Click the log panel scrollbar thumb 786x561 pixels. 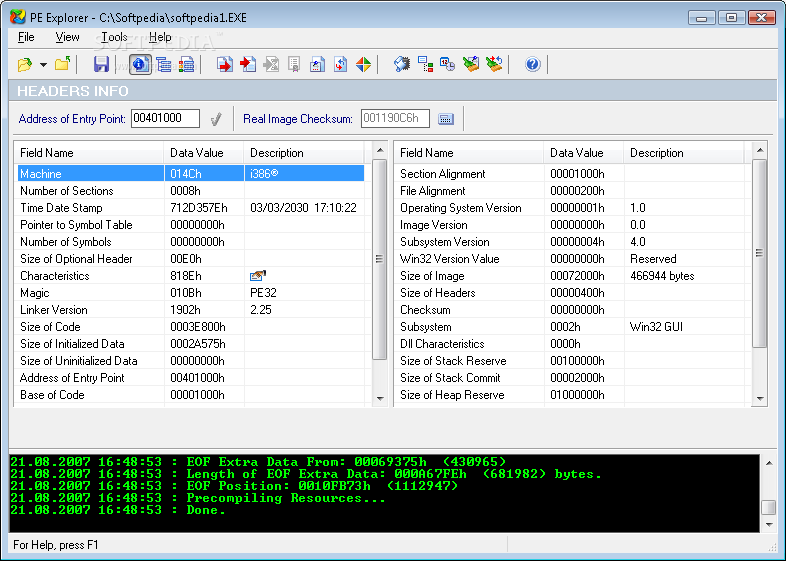[x=769, y=507]
